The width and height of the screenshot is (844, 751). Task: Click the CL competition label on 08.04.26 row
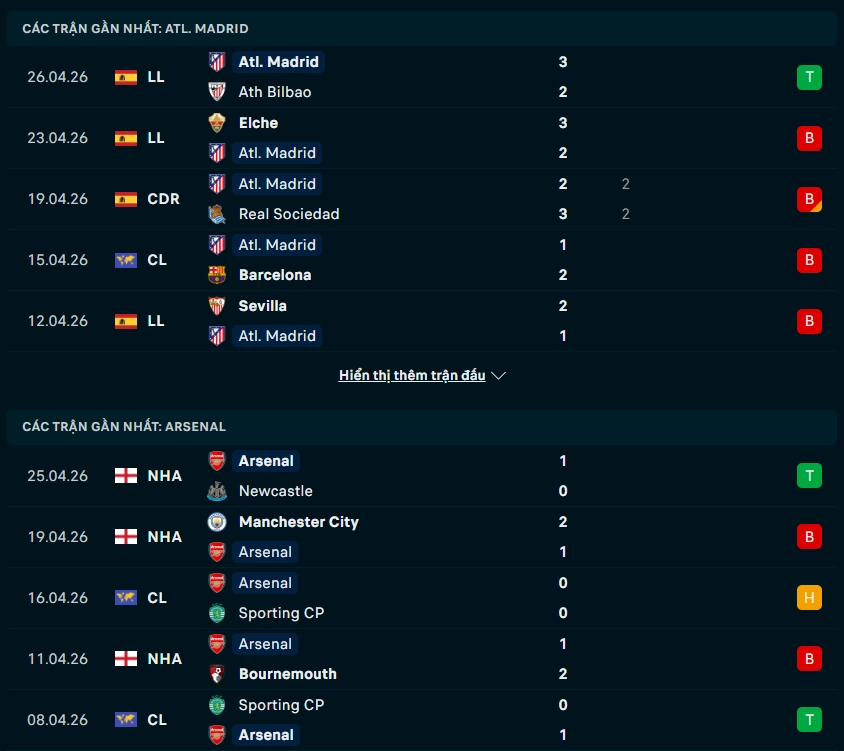tap(157, 719)
